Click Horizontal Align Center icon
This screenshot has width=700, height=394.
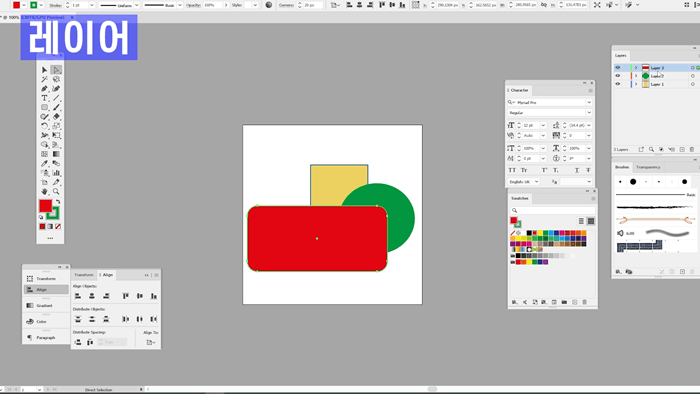(x=92, y=296)
